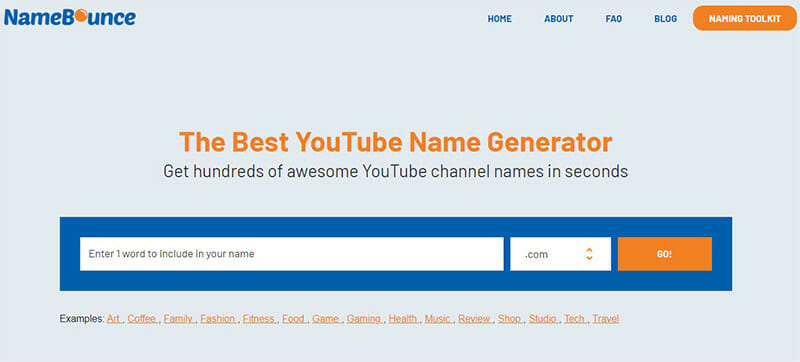The width and height of the screenshot is (800, 362).
Task: Choose the Shop example link
Action: [510, 319]
